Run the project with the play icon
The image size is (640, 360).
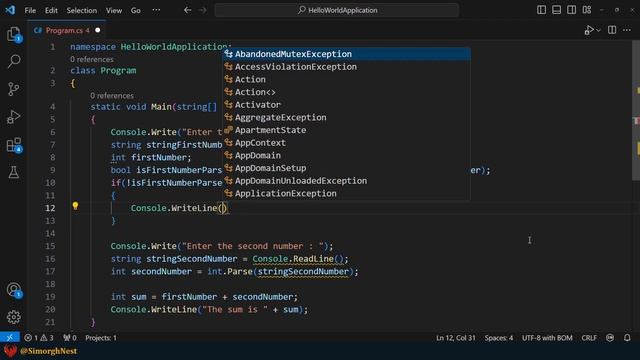coord(589,30)
